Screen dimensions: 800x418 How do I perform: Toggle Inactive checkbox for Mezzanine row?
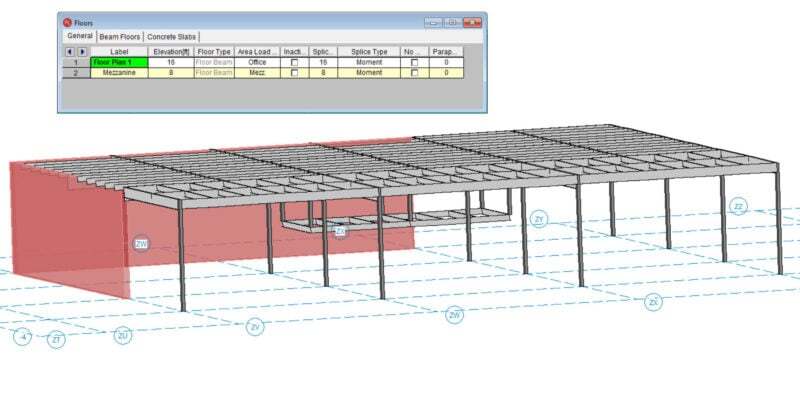[294, 73]
